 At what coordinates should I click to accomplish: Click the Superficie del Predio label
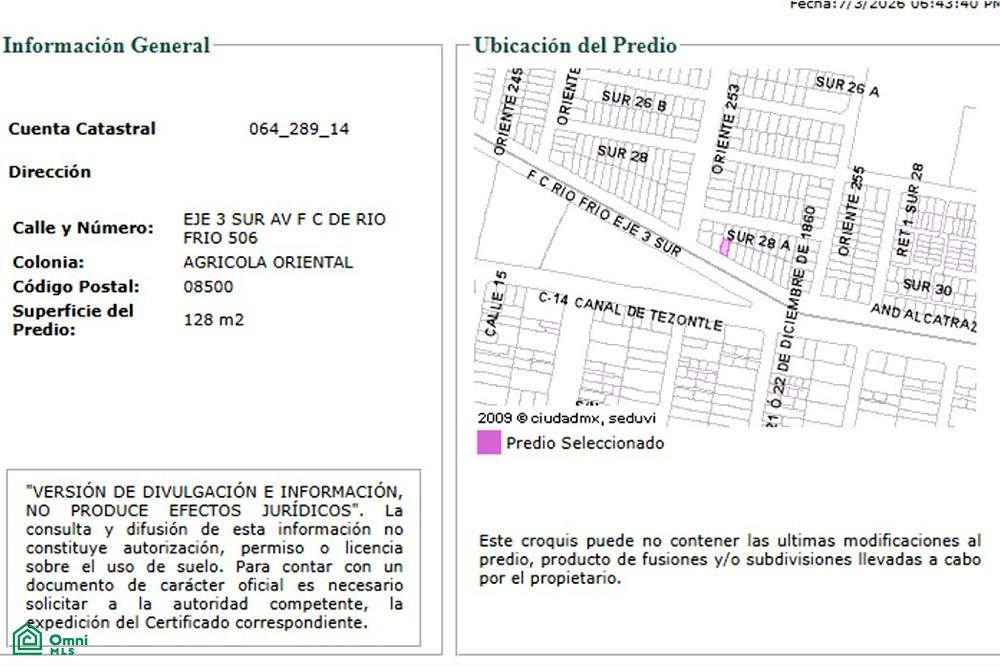click(x=73, y=320)
